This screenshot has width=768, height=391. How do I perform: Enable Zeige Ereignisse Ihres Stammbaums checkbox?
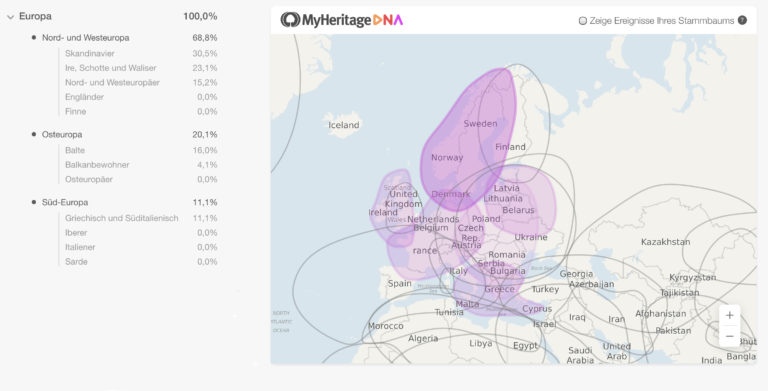(583, 21)
